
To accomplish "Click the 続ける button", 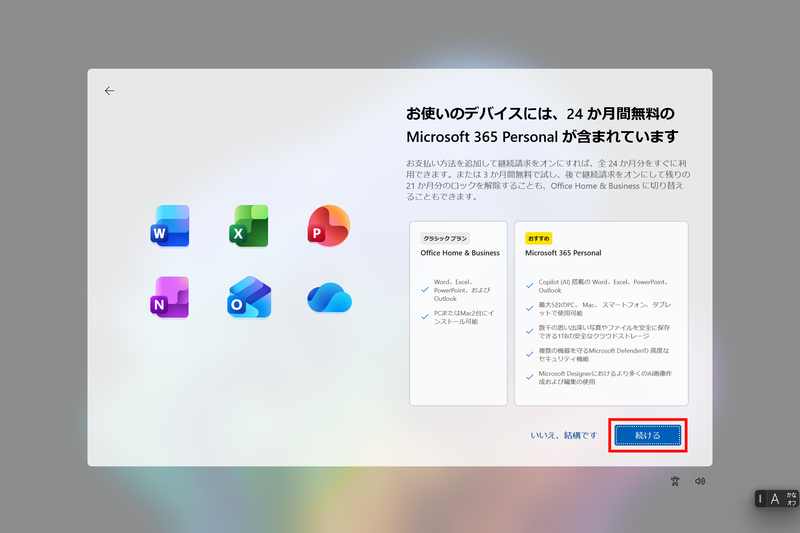I will click(647, 435).
